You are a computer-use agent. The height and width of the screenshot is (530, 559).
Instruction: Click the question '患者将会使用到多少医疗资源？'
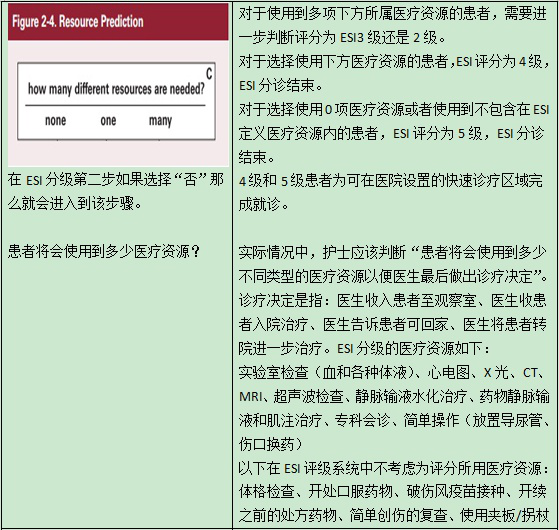104,252
